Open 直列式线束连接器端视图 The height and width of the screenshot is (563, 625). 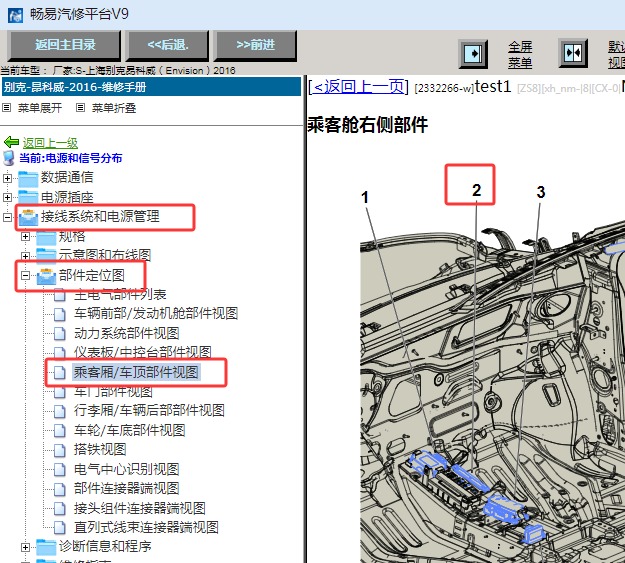tap(146, 527)
